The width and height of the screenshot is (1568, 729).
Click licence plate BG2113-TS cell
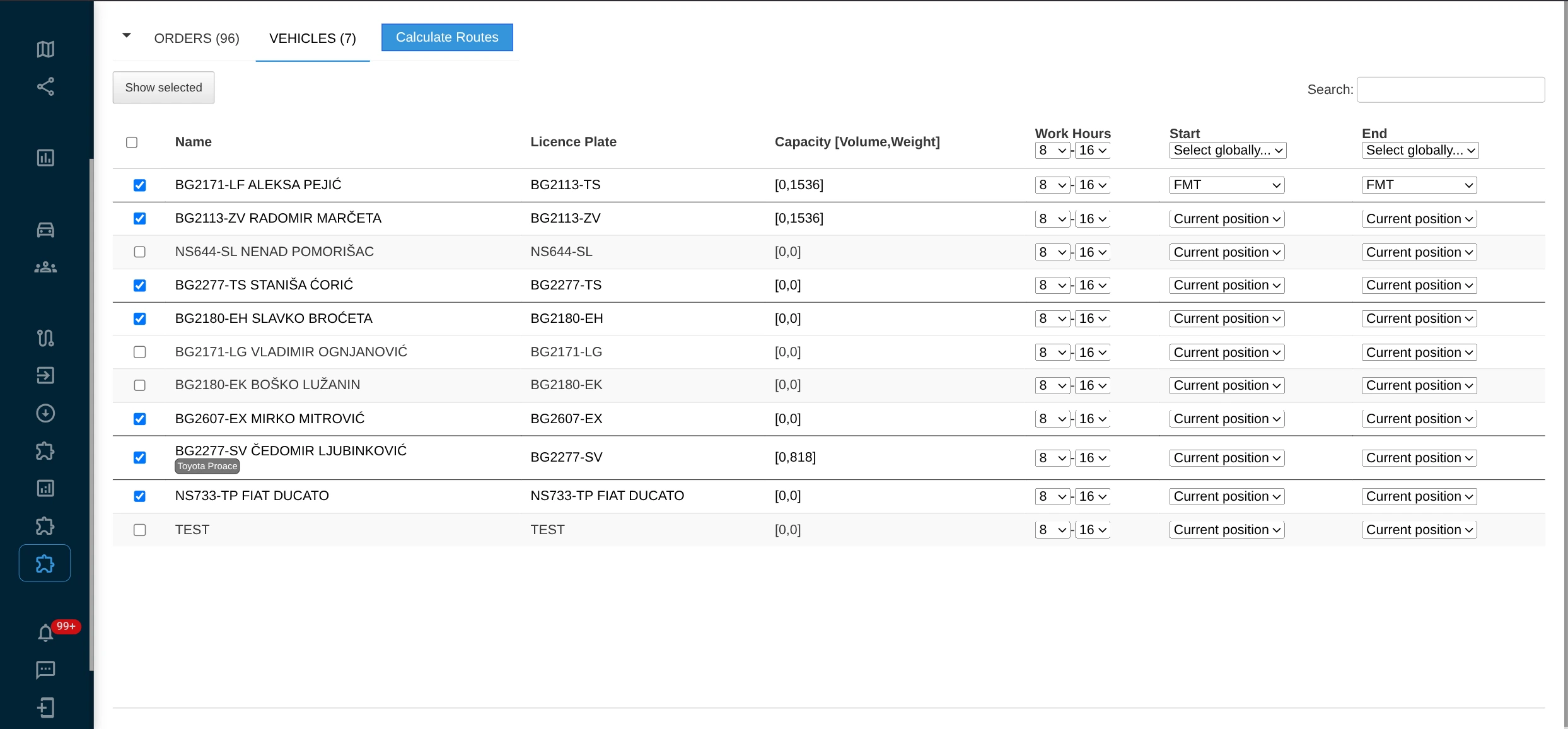(x=565, y=185)
